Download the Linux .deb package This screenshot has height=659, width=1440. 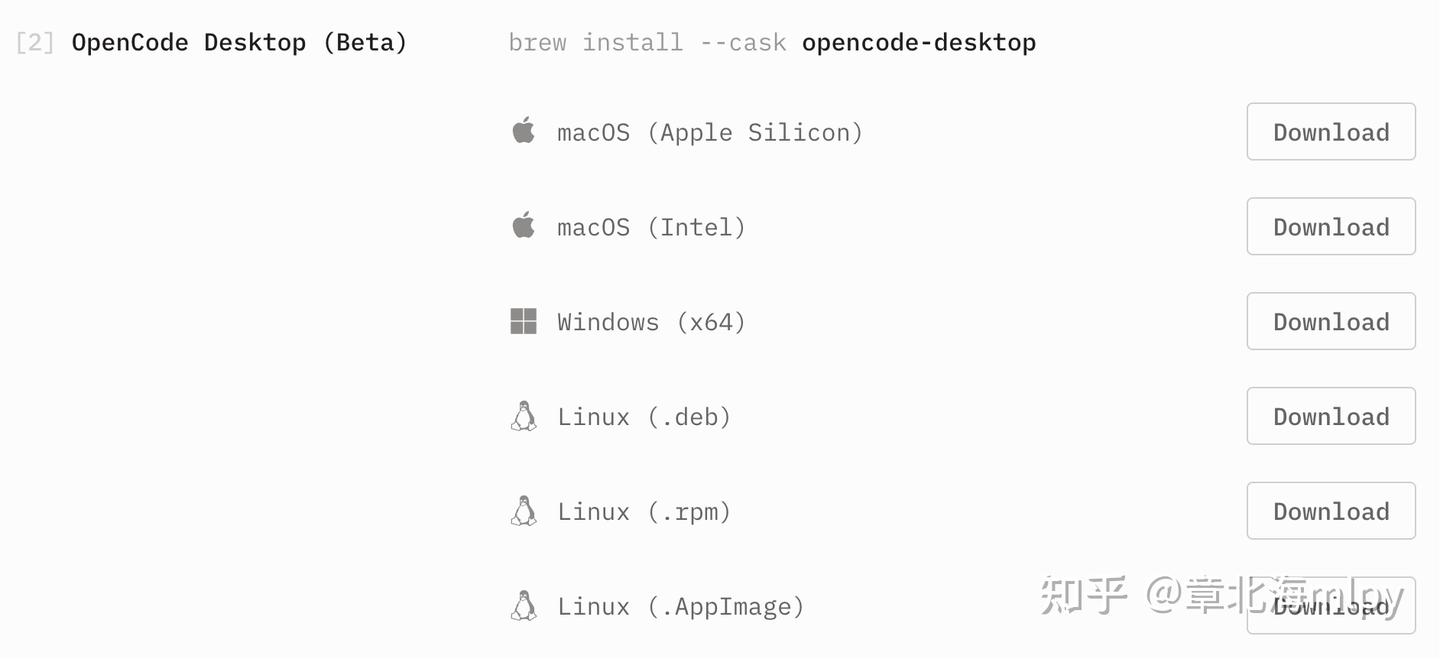pyautogui.click(x=1330, y=417)
